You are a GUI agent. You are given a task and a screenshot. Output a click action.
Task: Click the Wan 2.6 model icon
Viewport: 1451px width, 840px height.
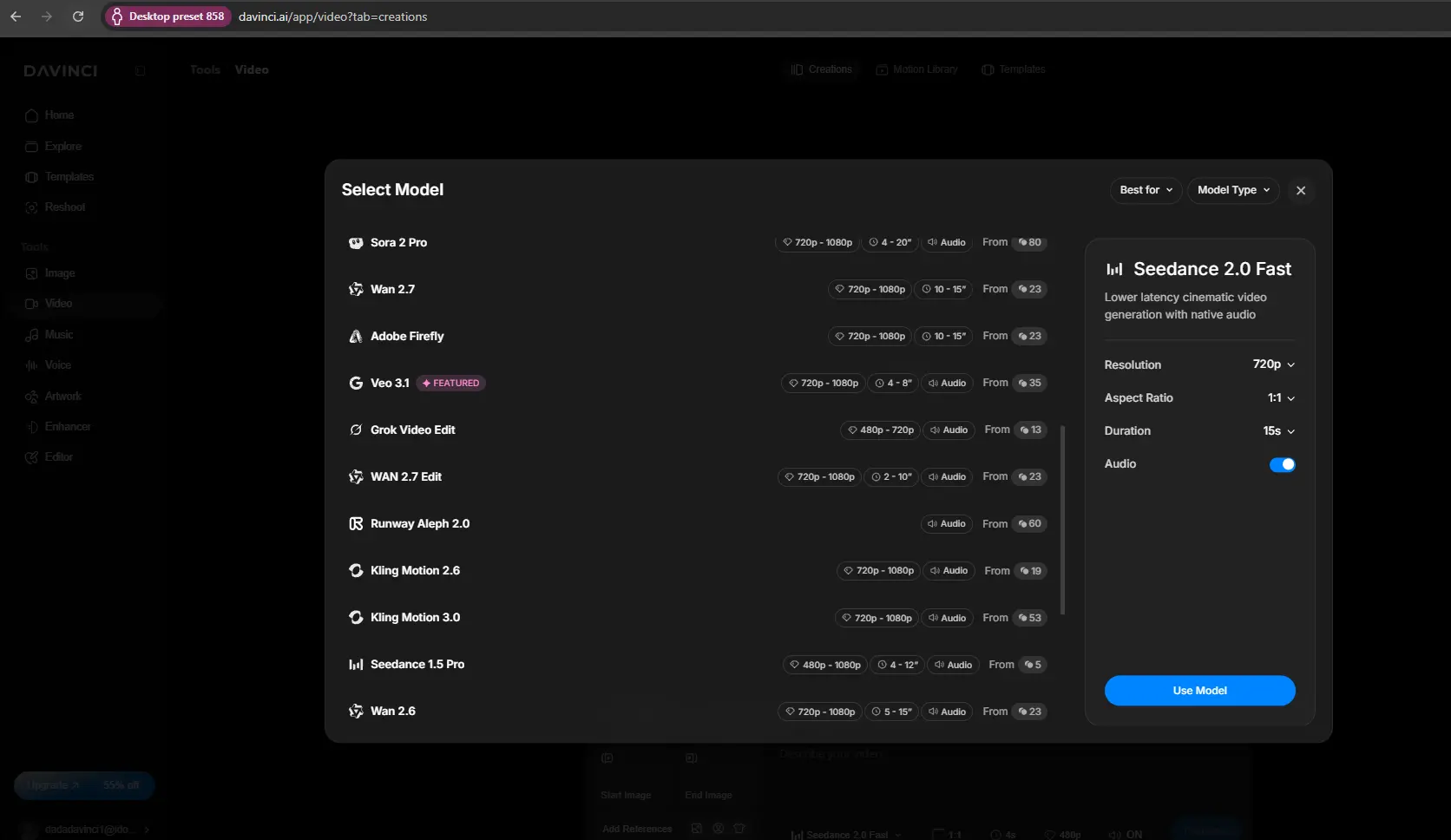pos(356,712)
